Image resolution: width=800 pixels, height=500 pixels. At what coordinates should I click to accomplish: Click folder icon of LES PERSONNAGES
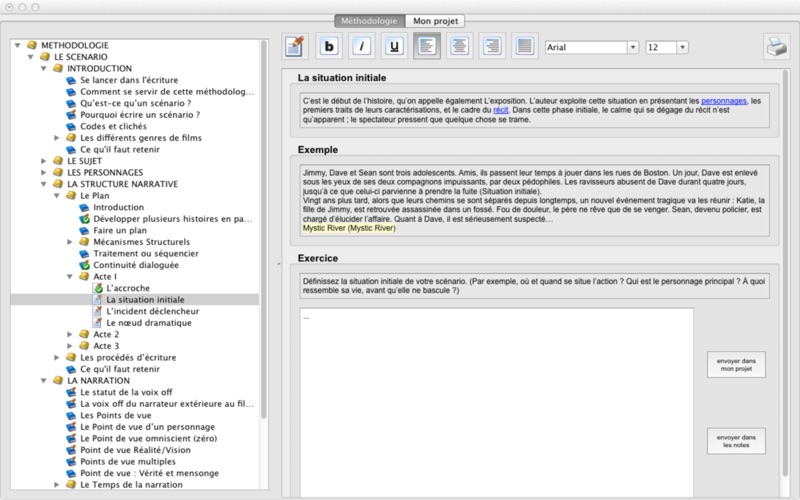[x=58, y=172]
